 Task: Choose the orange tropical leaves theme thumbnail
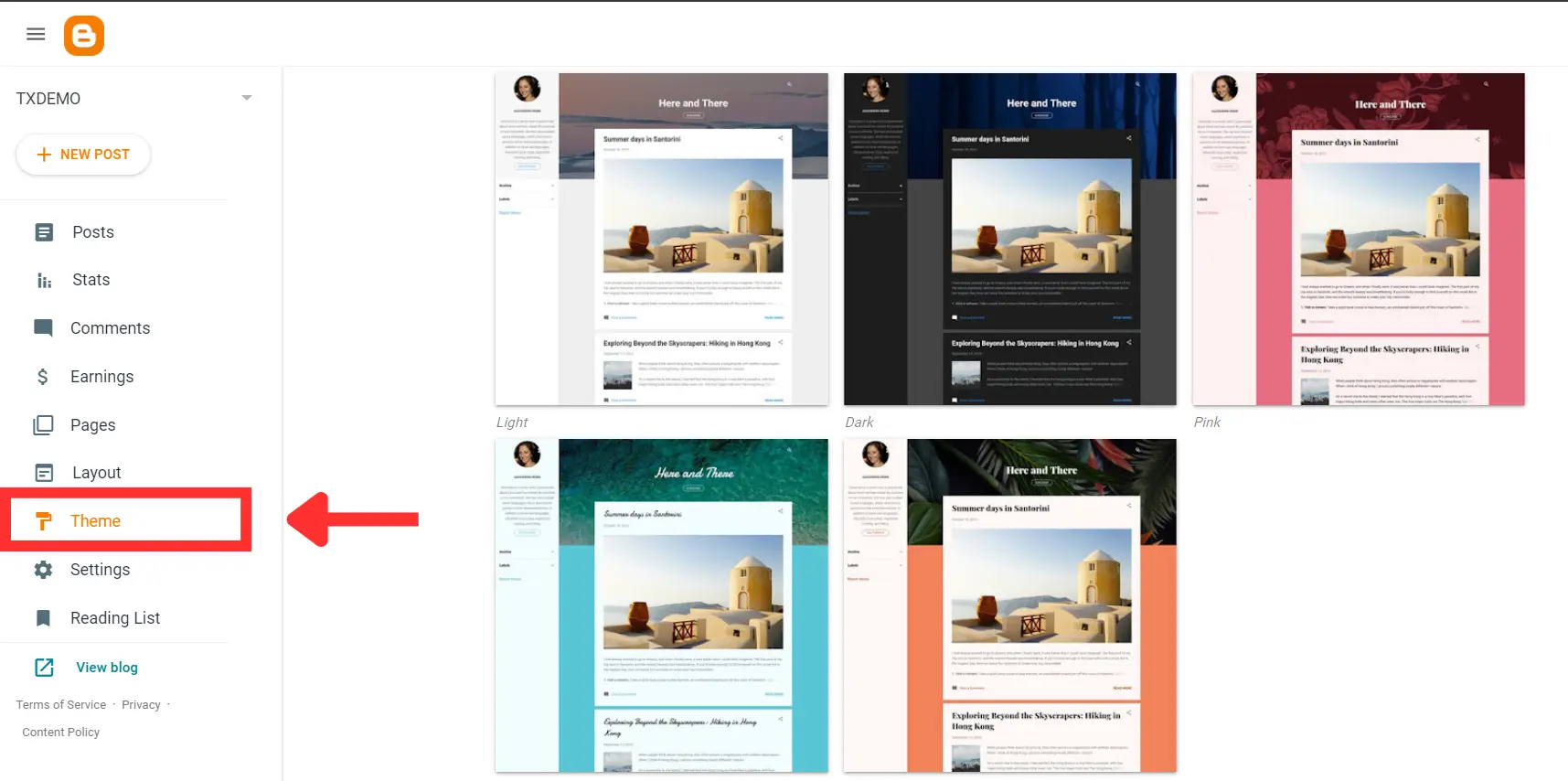1010,605
